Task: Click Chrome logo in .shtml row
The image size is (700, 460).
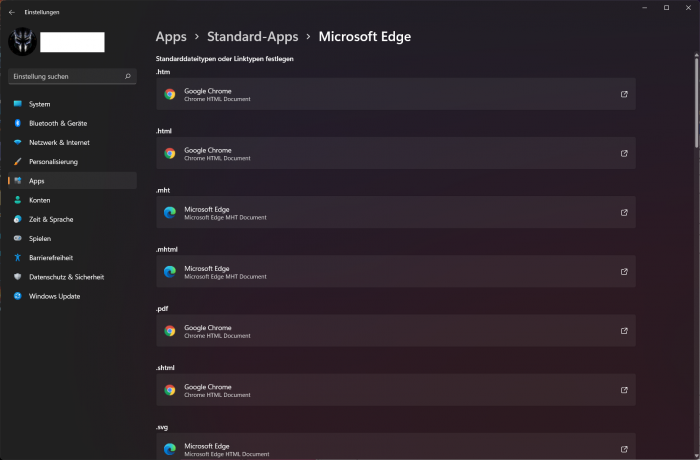Action: pos(170,390)
